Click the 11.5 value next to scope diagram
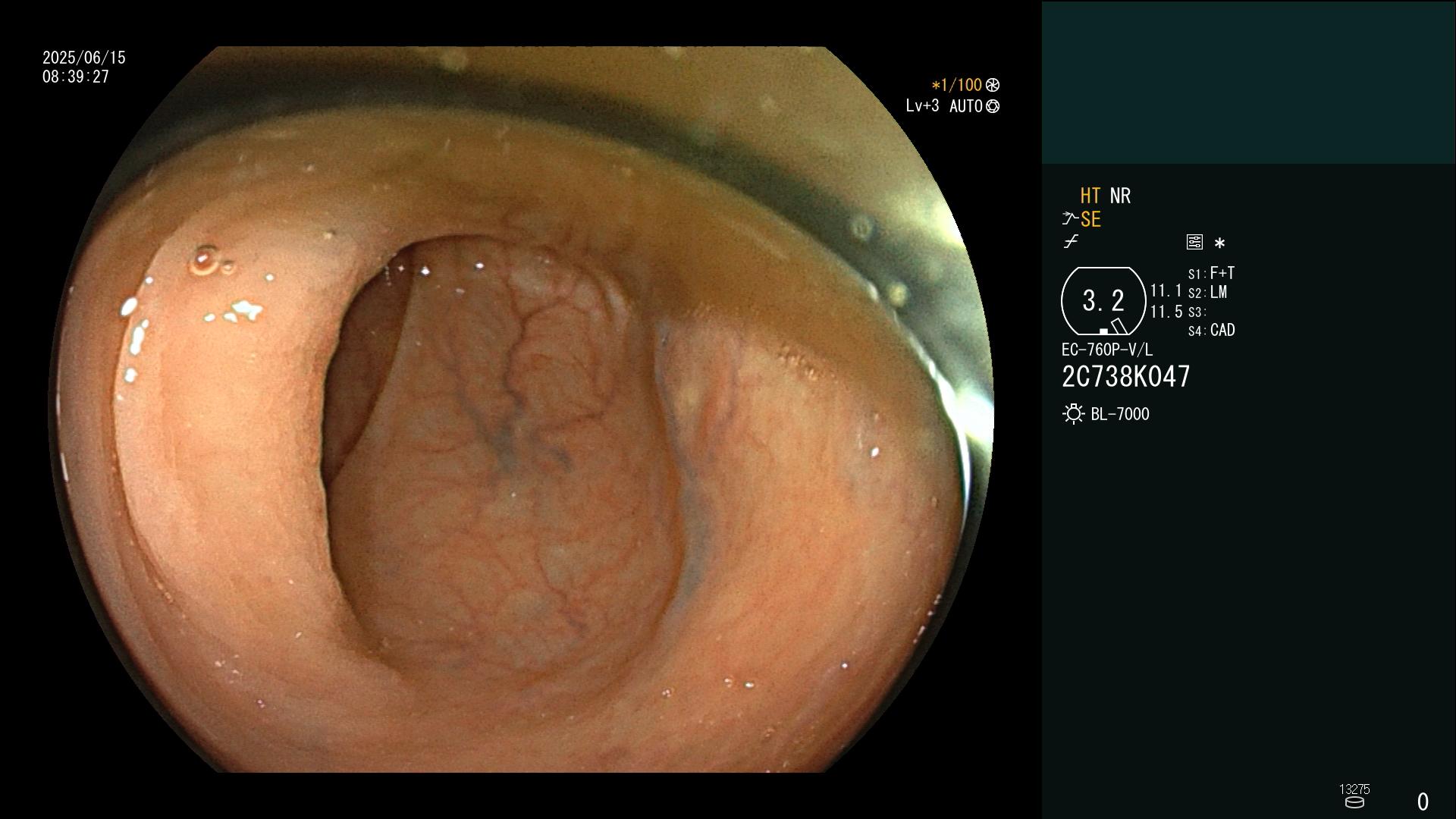Viewport: 1456px width, 819px height. pos(1166,312)
